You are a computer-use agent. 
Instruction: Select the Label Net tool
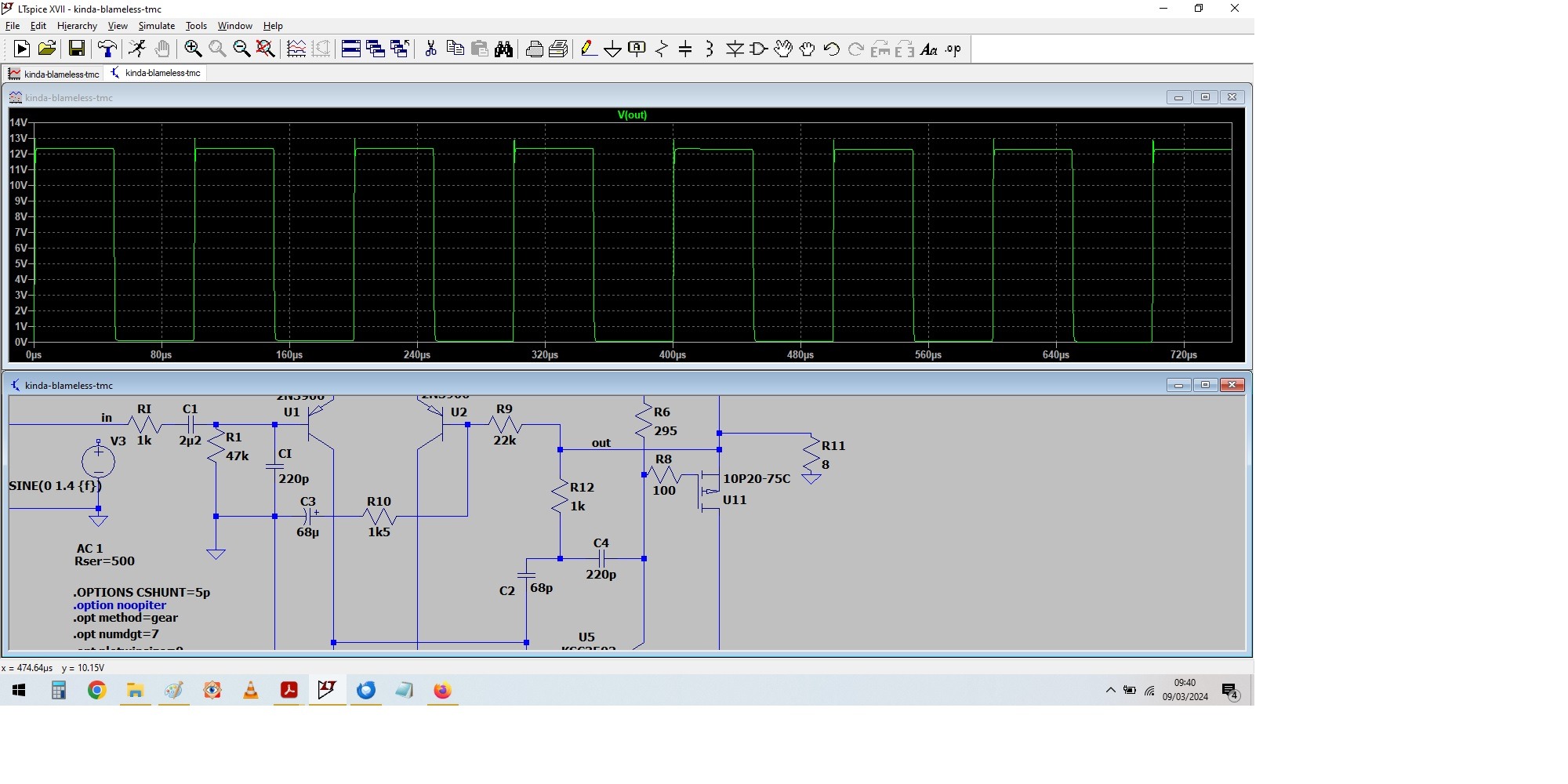(x=637, y=49)
